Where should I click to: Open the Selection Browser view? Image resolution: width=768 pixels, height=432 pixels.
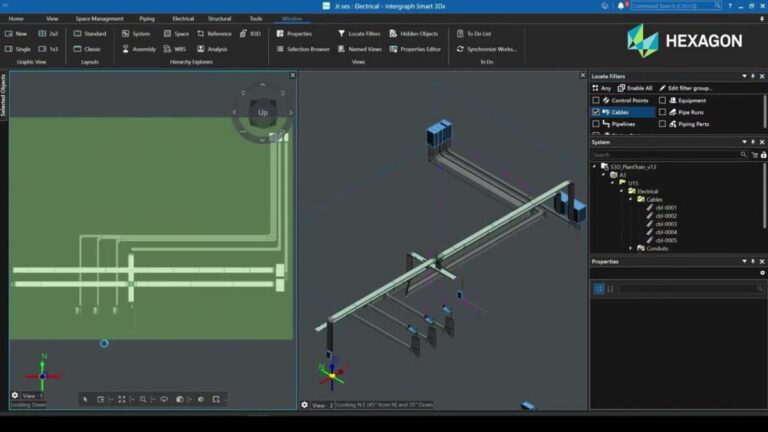(x=303, y=49)
